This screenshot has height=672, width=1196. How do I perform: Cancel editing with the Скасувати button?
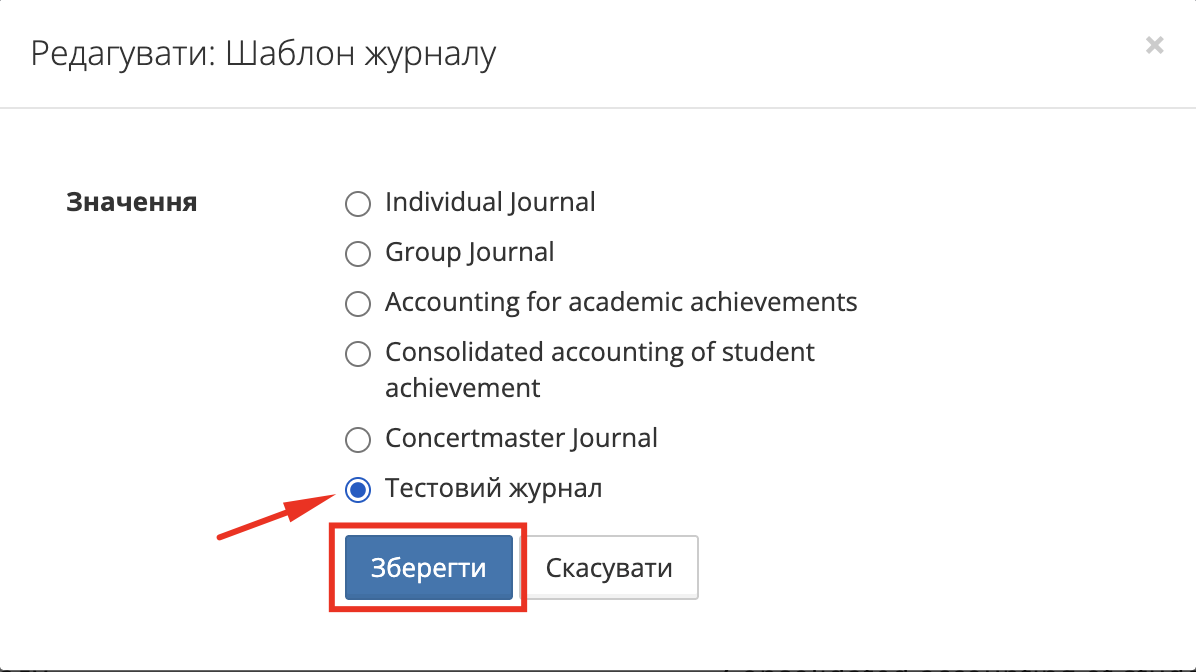[609, 568]
